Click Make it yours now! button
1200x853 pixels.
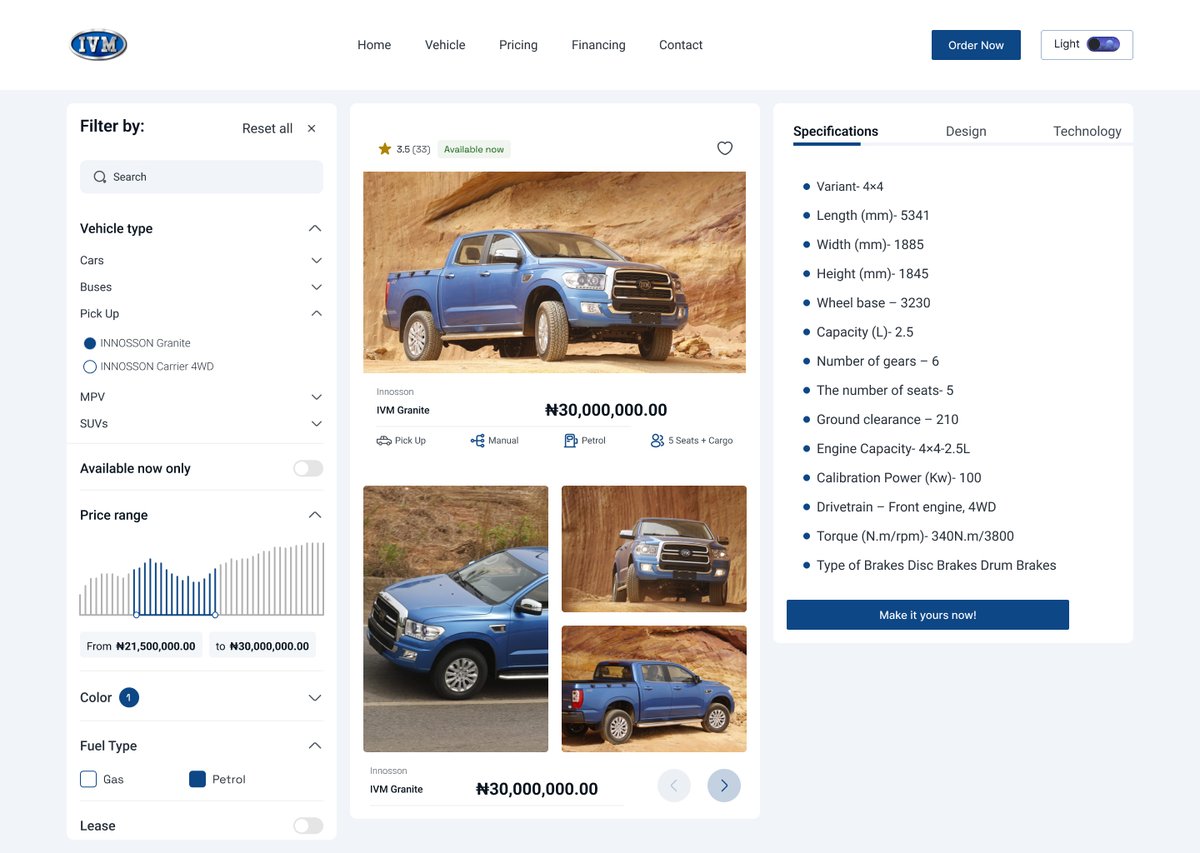pos(928,615)
